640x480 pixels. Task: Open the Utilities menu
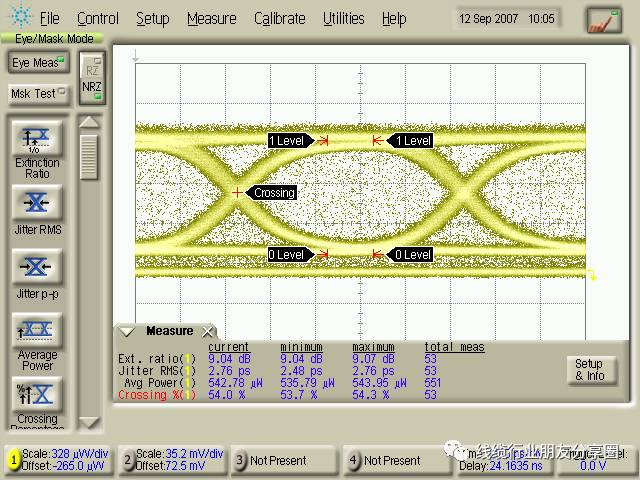click(x=343, y=18)
